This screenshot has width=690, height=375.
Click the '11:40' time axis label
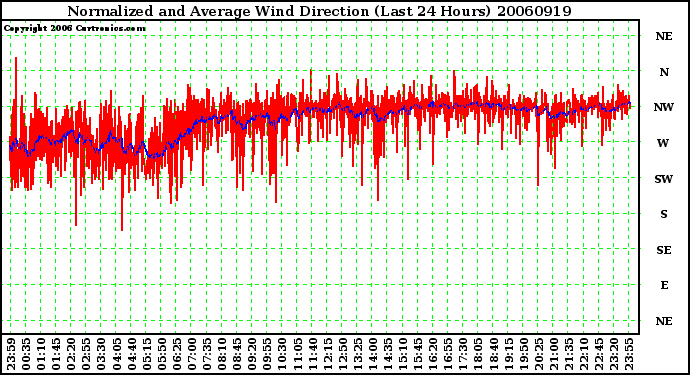coord(312,354)
